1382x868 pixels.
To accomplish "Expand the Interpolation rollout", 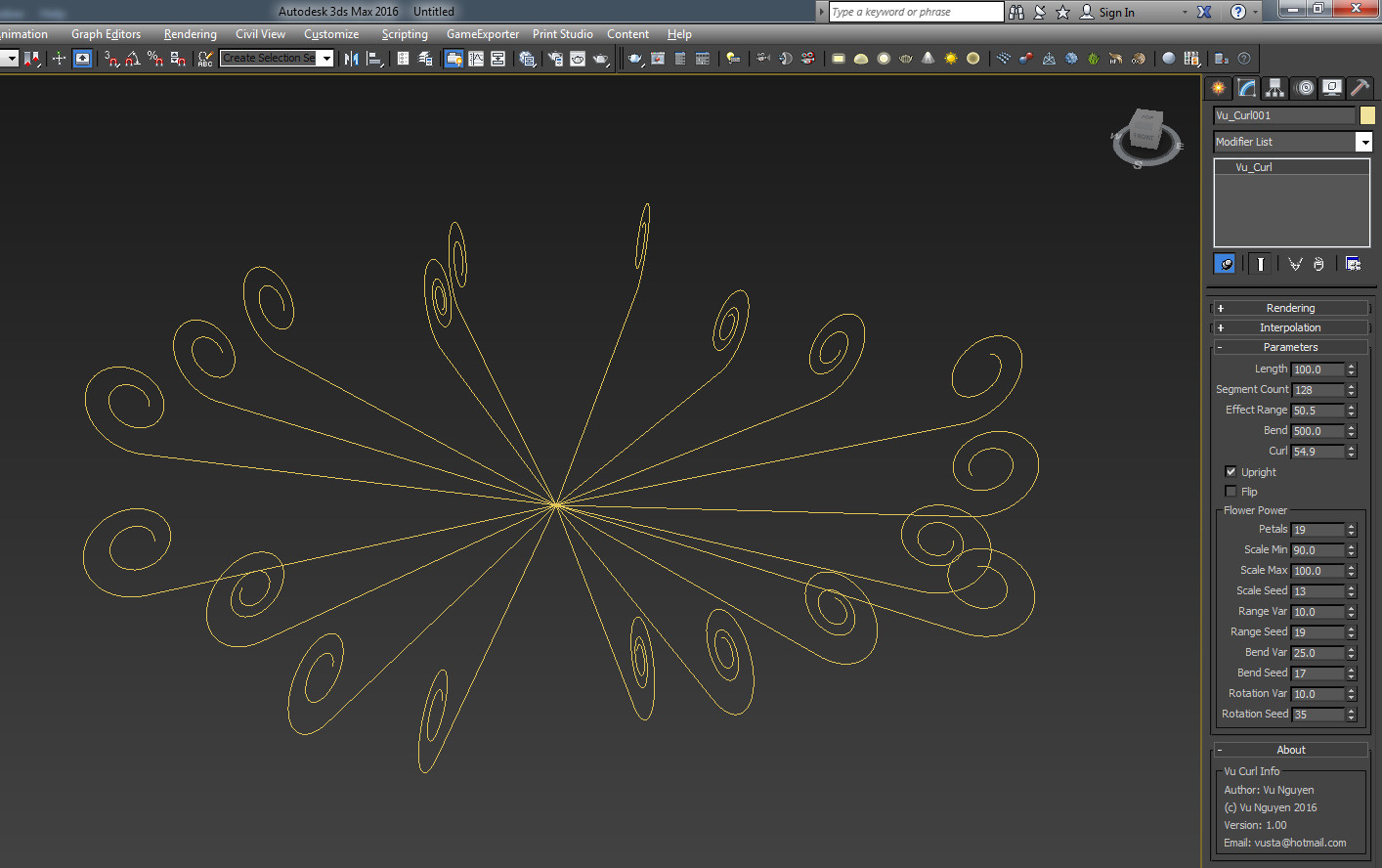I will (x=1290, y=327).
